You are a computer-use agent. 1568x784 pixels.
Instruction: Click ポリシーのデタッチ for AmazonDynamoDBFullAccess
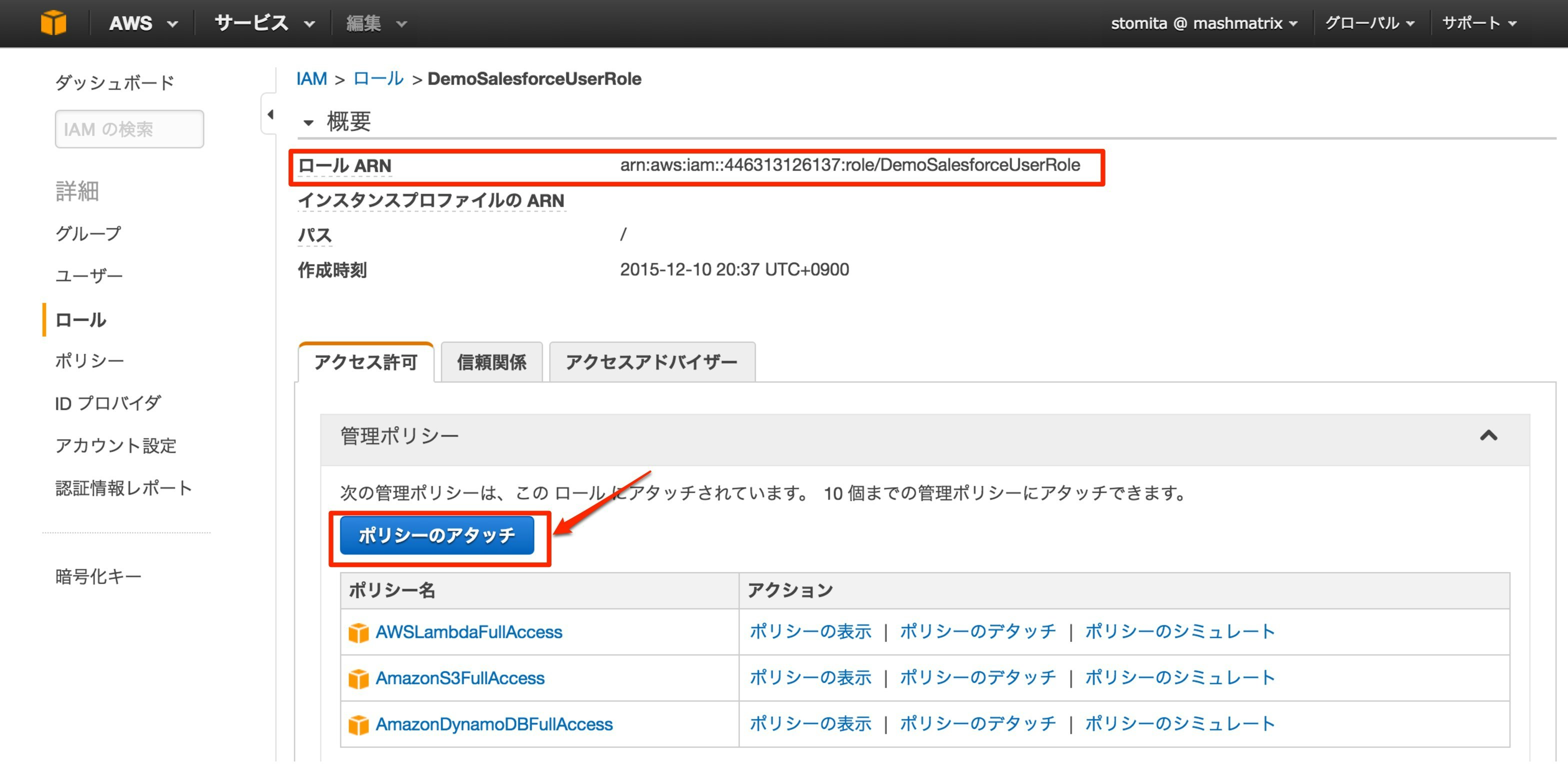tap(977, 724)
